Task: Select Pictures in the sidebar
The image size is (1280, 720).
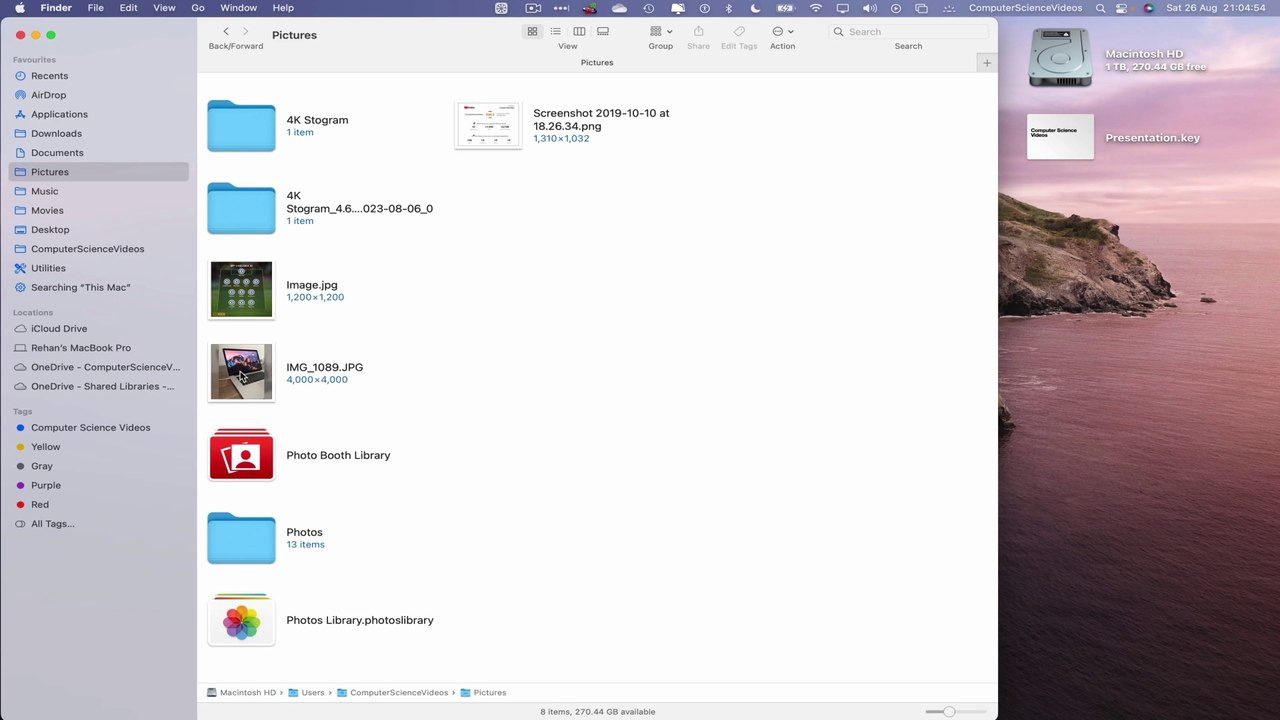Action: coord(98,172)
